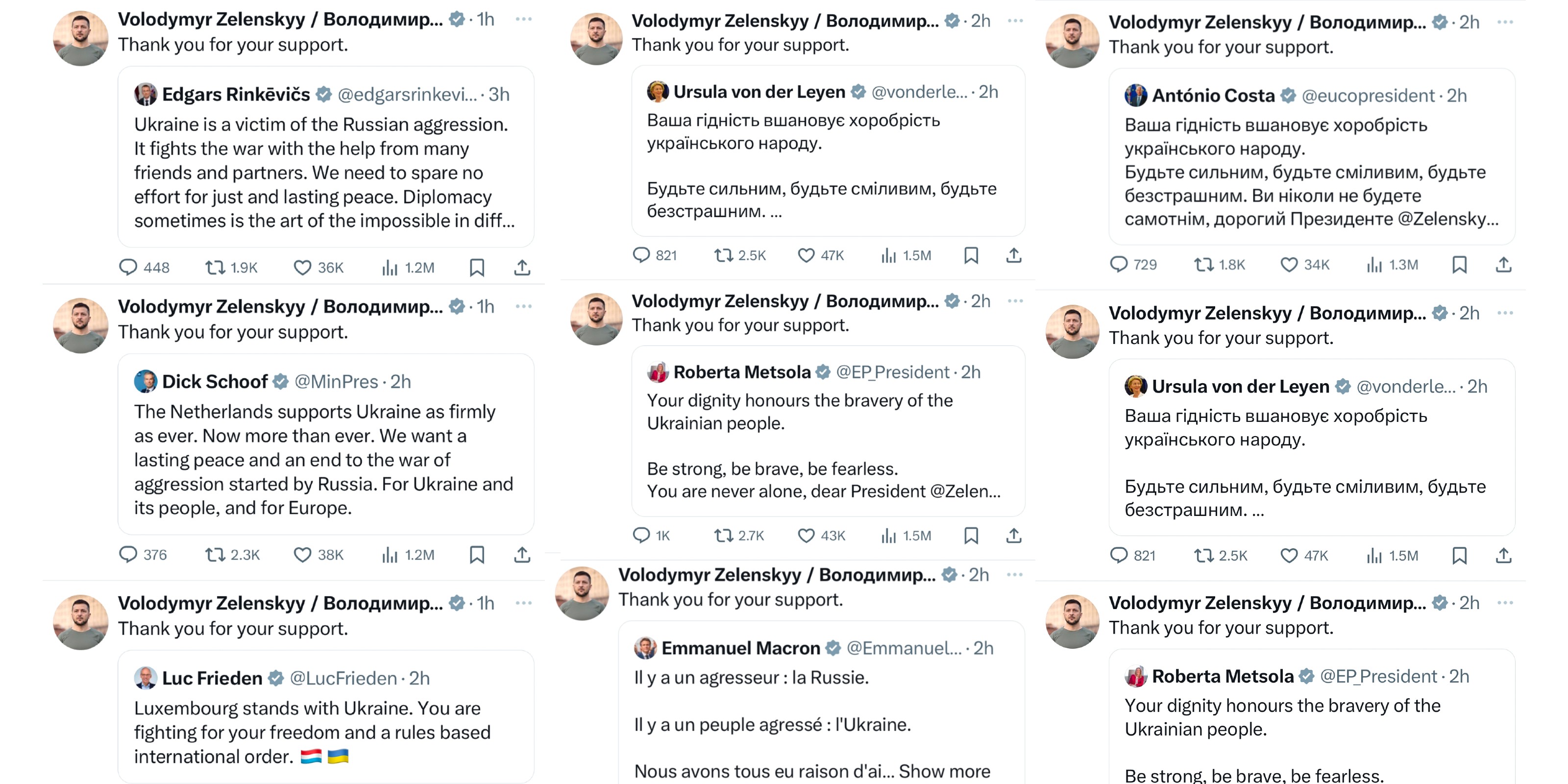Open more options on post quoting António Costa

(x=1505, y=22)
